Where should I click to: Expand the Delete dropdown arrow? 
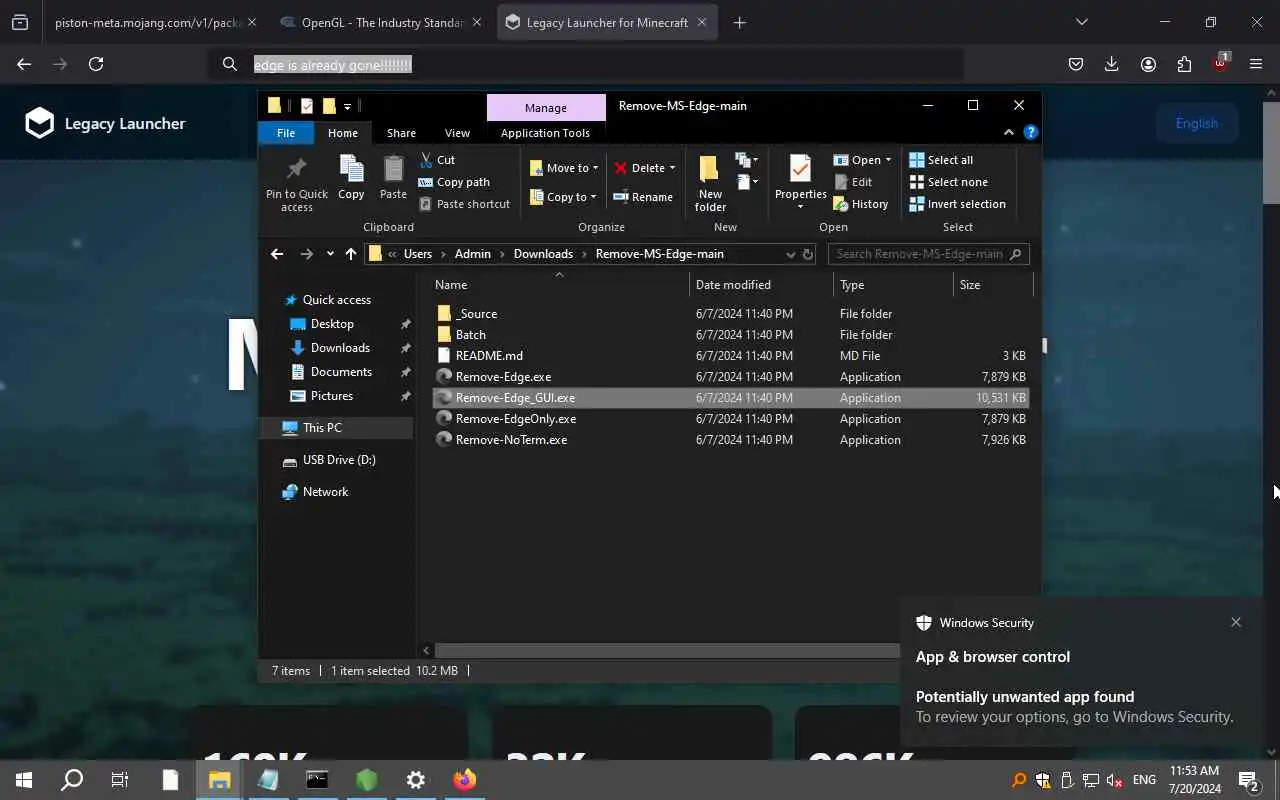pos(672,168)
